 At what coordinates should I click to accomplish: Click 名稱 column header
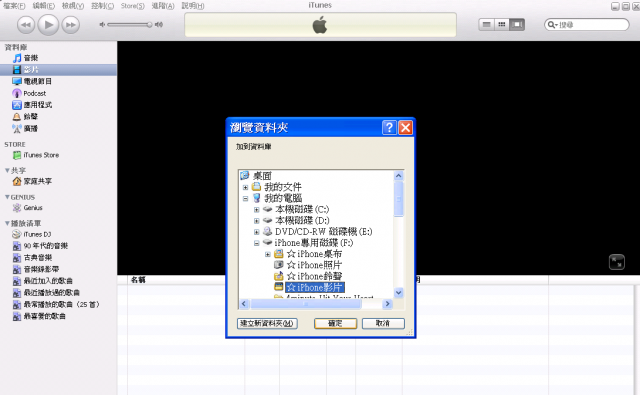point(138,280)
